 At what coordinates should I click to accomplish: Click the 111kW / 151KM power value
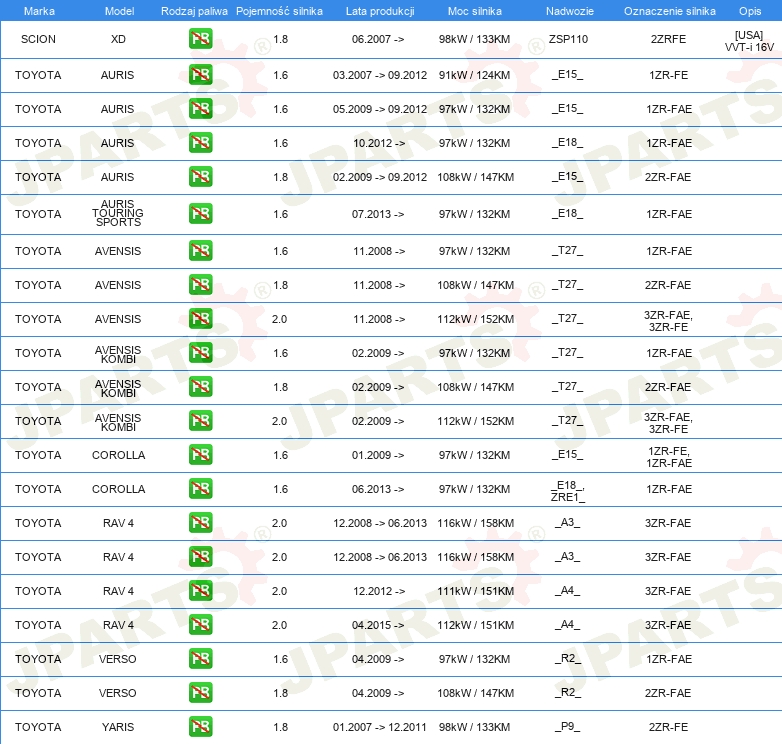[x=475, y=591]
